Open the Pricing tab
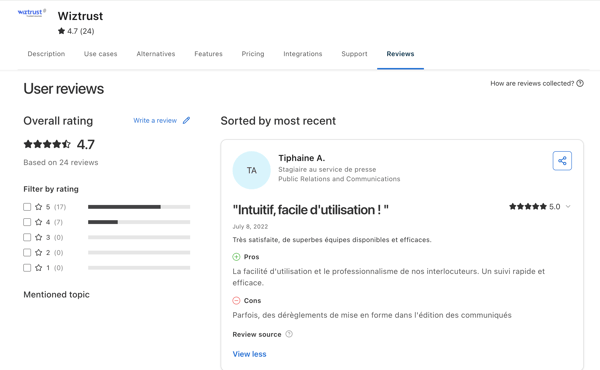Viewport: 600px width, 370px height. 253,54
